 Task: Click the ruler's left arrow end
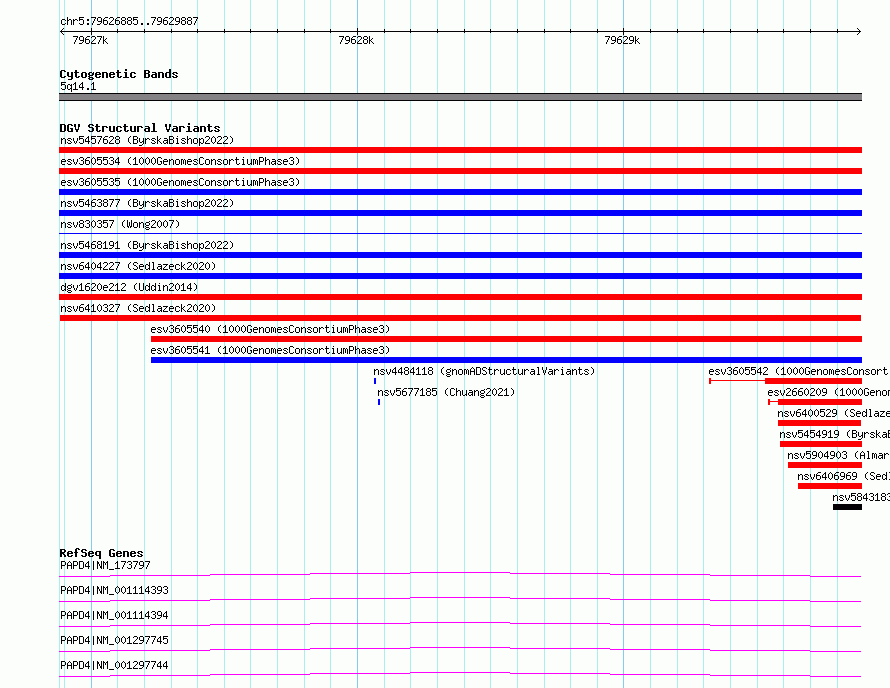click(62, 31)
